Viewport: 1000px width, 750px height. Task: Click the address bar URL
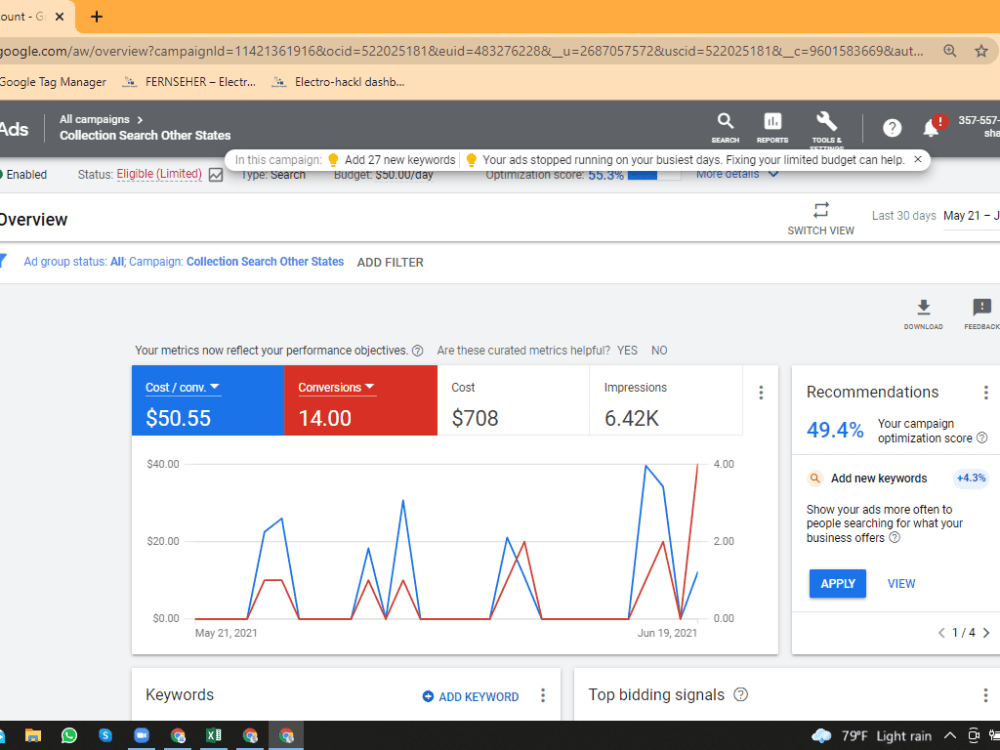point(461,51)
